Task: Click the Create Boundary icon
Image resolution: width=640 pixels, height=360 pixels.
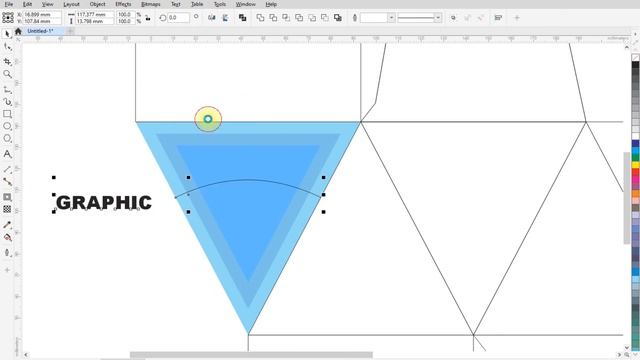Action: pyautogui.click(x=338, y=18)
